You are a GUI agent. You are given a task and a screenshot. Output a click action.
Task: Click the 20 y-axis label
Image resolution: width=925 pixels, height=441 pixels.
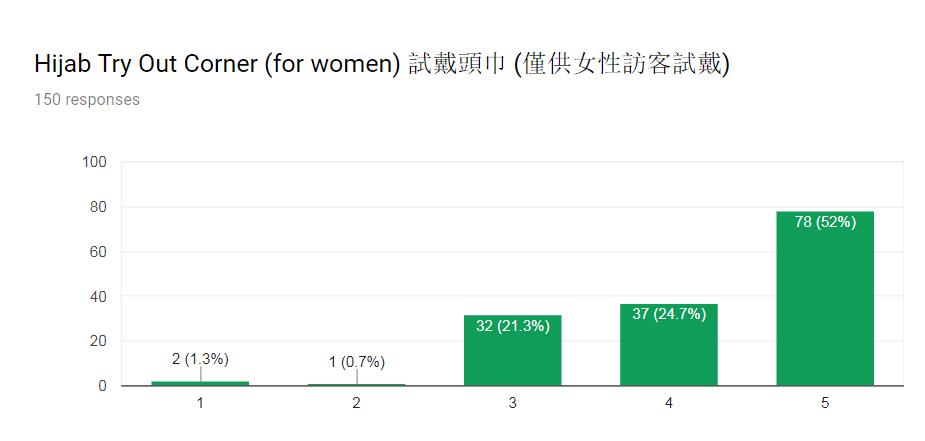(x=99, y=341)
